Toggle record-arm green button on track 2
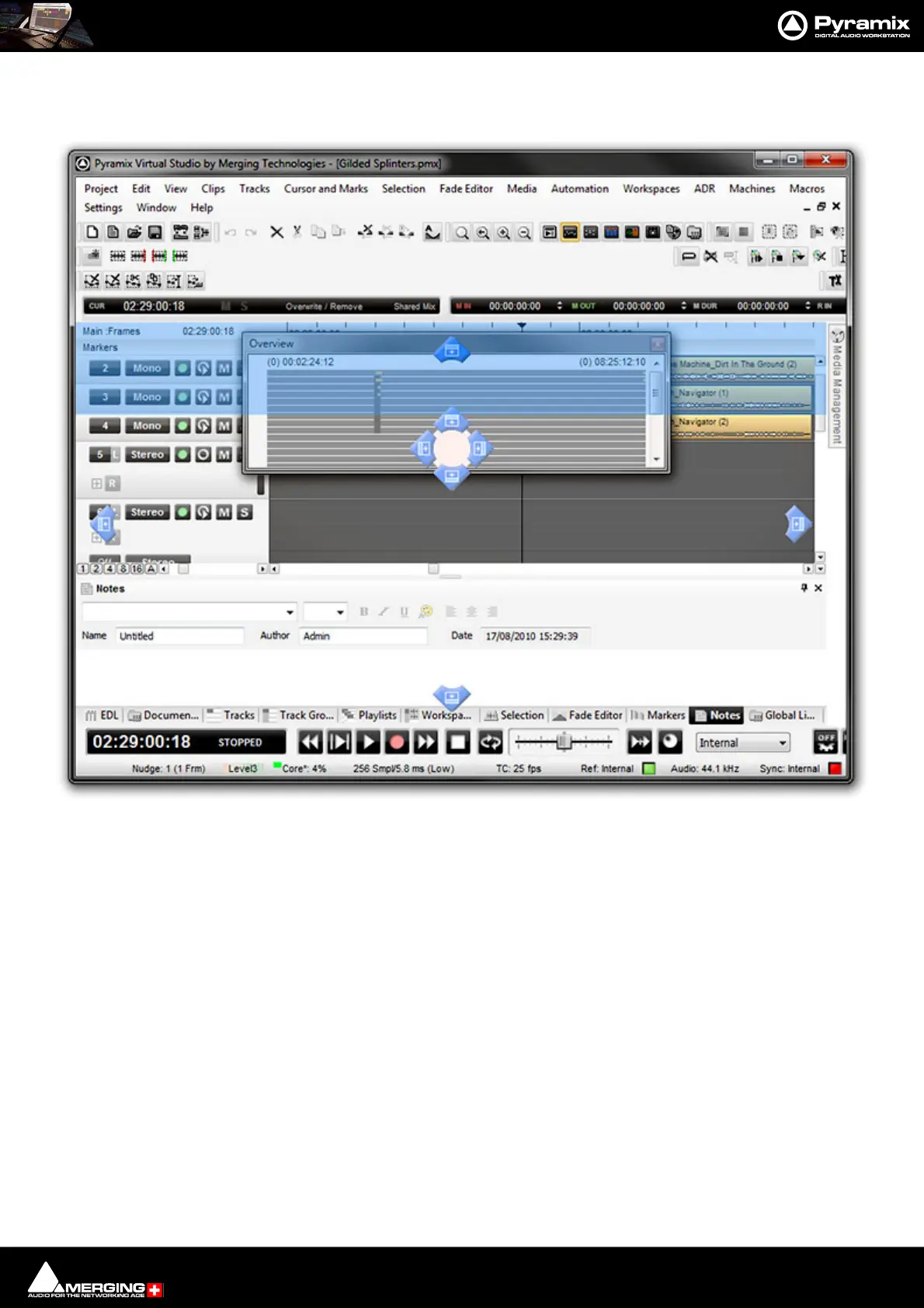Image resolution: width=924 pixels, height=1308 pixels. [182, 368]
